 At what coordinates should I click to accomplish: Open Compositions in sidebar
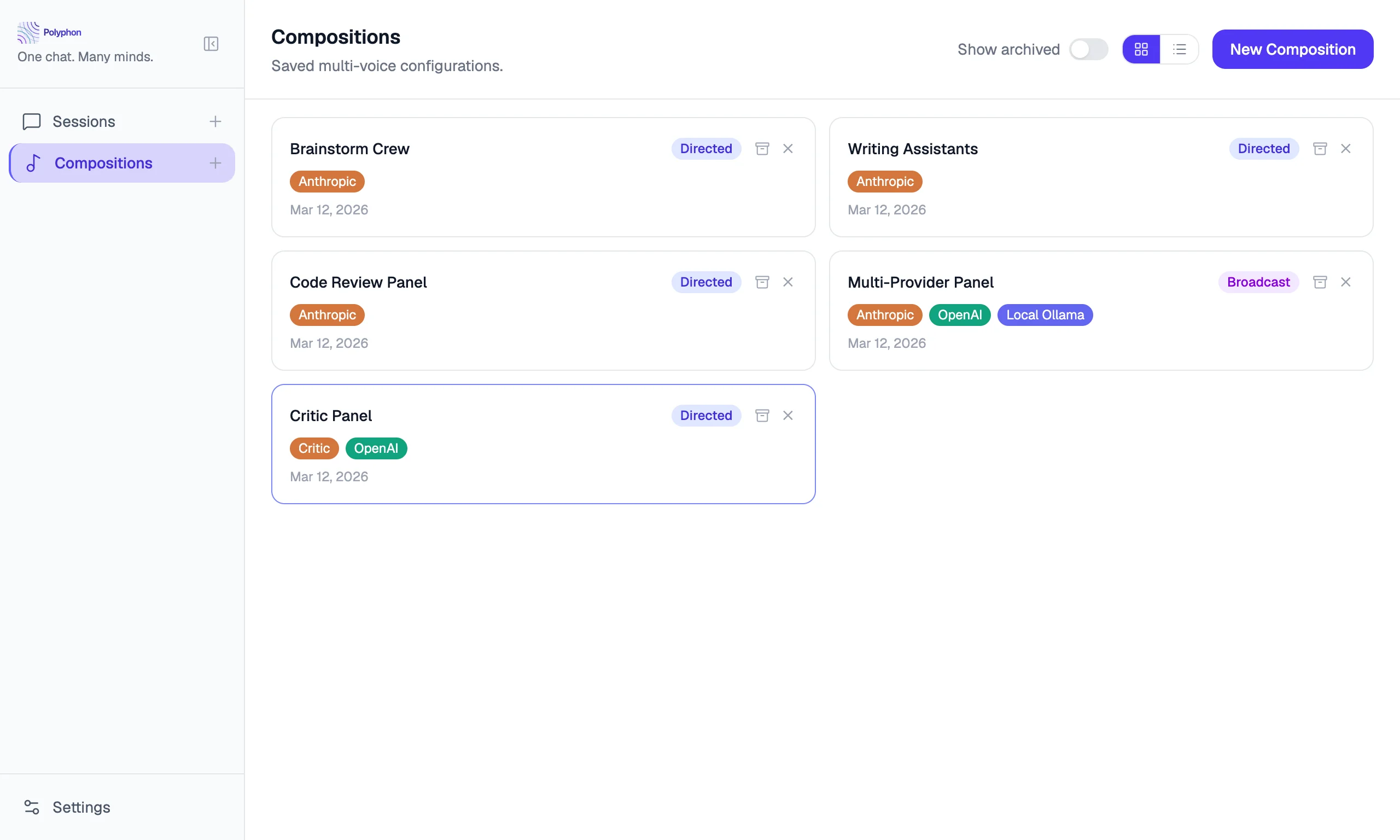pyautogui.click(x=103, y=163)
